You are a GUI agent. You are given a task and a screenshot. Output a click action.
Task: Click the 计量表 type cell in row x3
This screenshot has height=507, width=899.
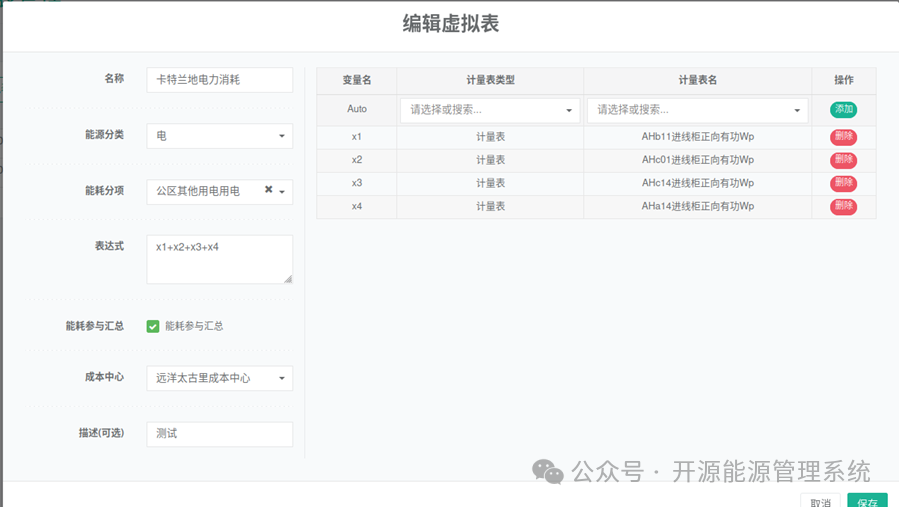click(490, 183)
